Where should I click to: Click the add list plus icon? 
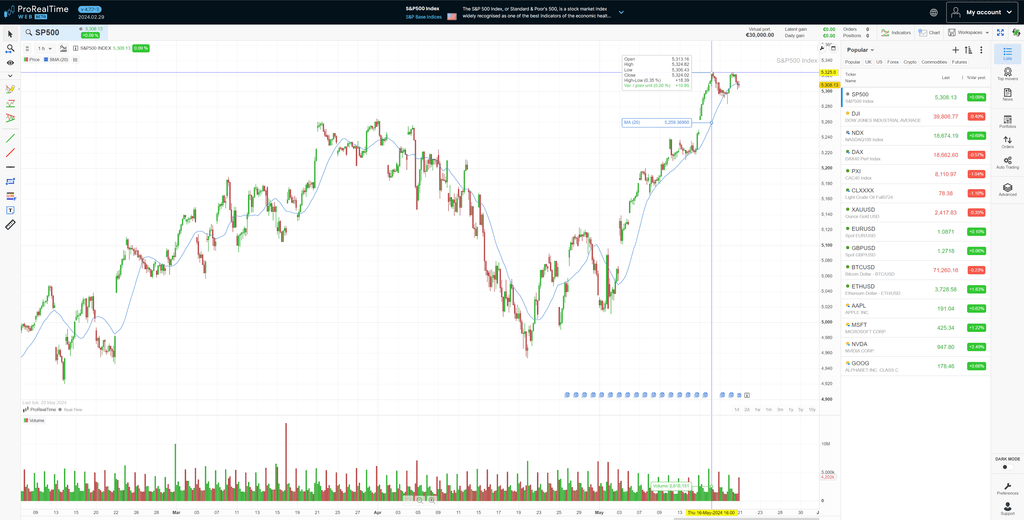[955, 49]
